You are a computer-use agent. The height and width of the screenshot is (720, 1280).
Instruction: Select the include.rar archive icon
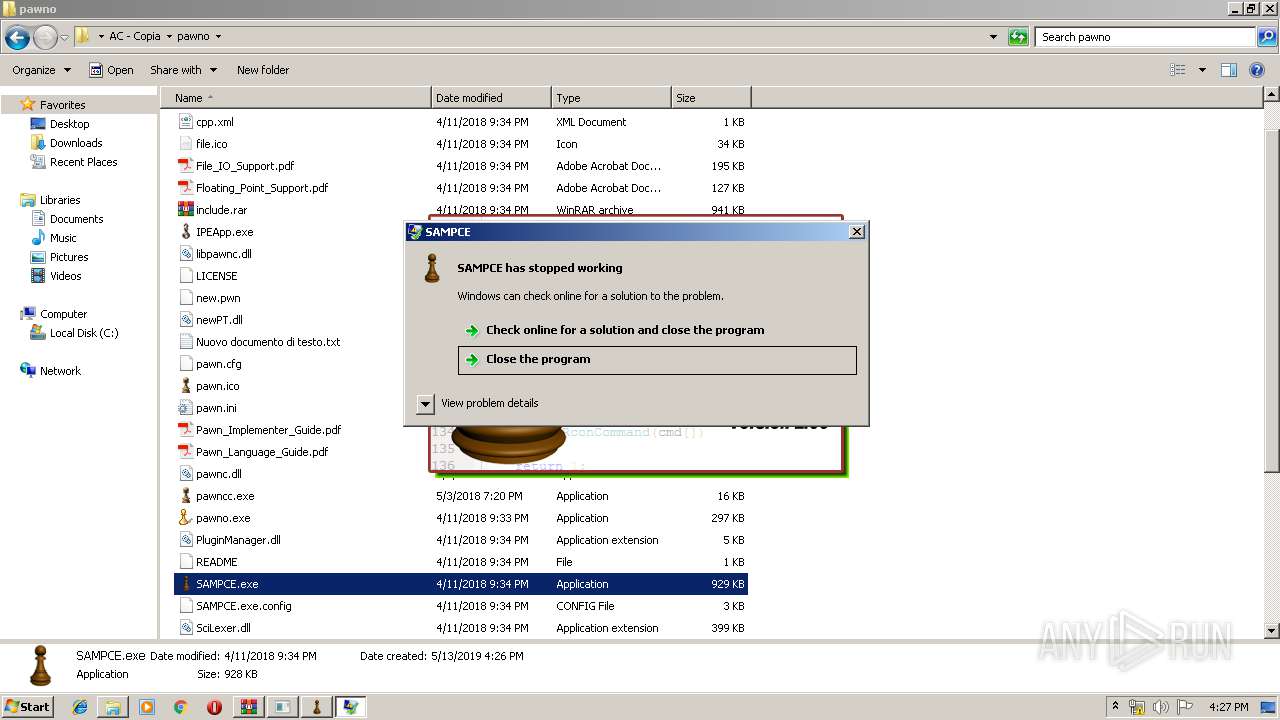tap(185, 210)
